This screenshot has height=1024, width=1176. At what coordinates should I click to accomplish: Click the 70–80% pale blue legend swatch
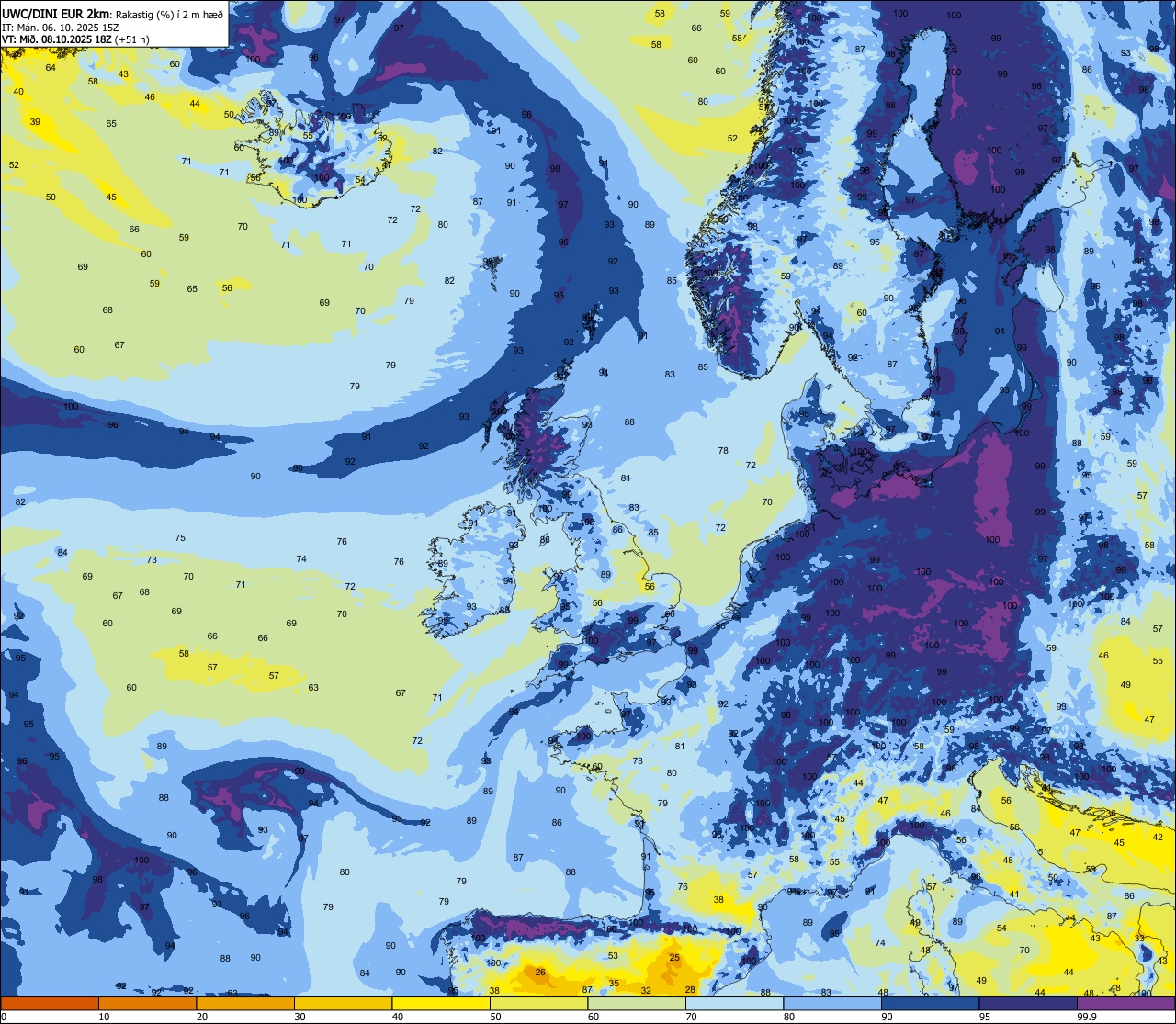pos(734,1003)
